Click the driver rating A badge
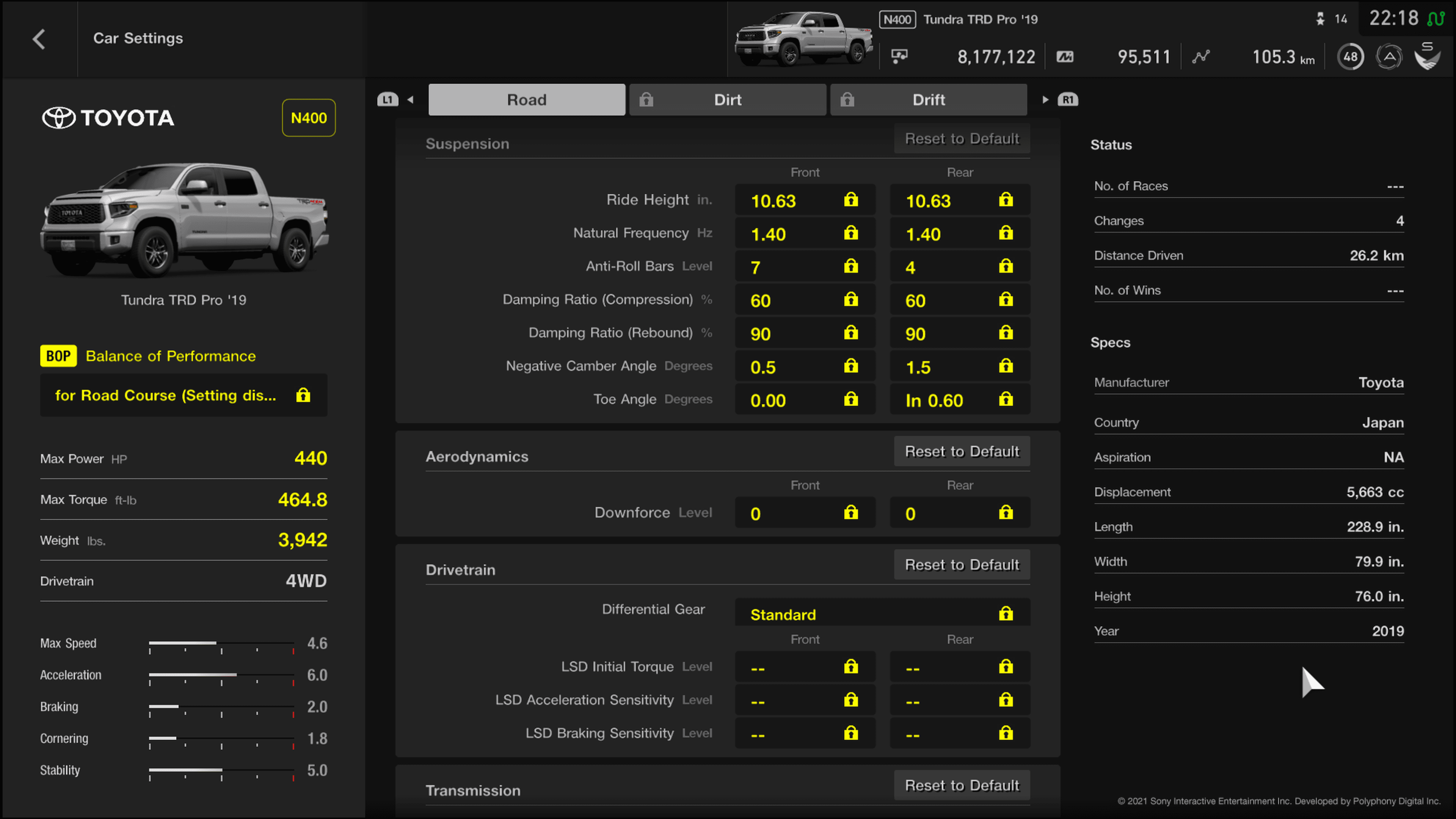 point(1389,56)
